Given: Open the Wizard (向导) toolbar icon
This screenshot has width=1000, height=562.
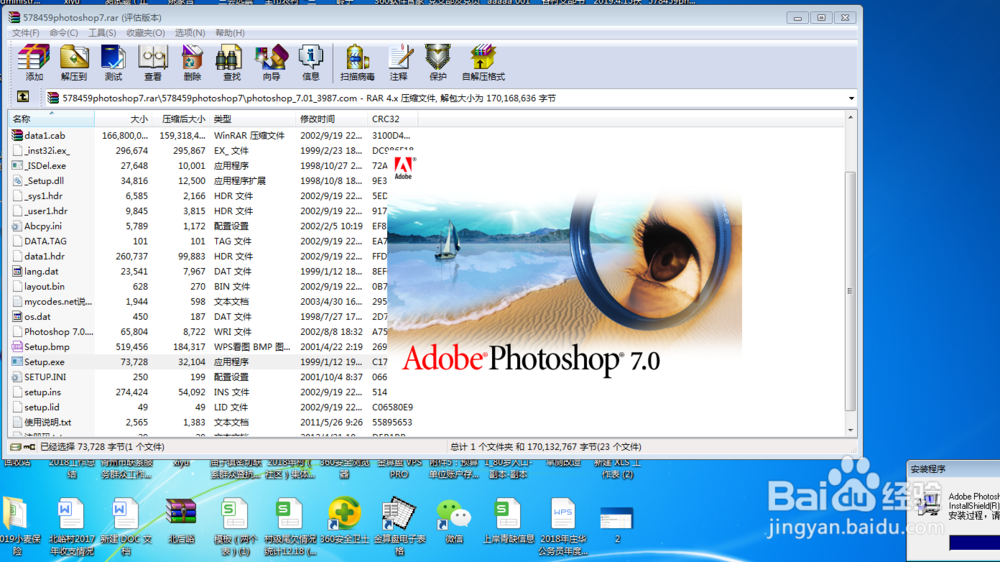Looking at the screenshot, I should [271, 63].
